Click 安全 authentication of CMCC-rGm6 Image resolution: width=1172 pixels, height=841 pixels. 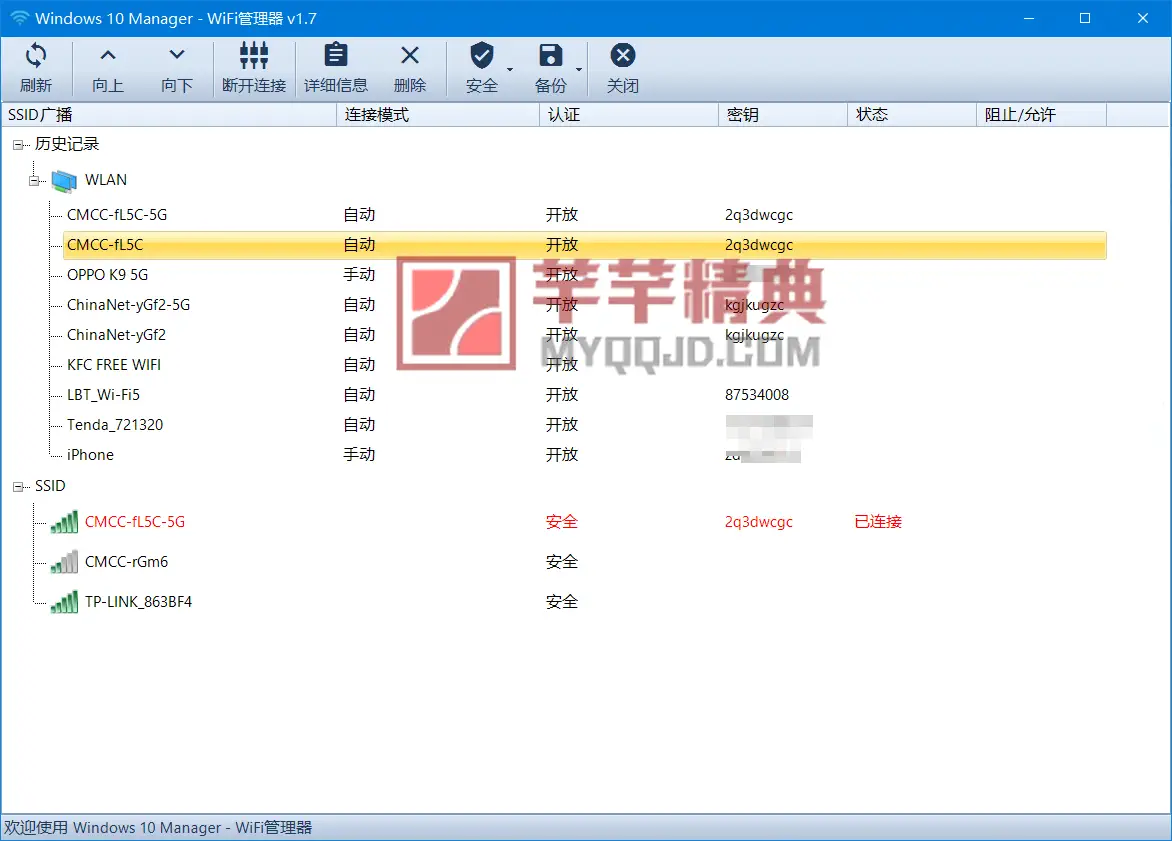click(x=561, y=561)
